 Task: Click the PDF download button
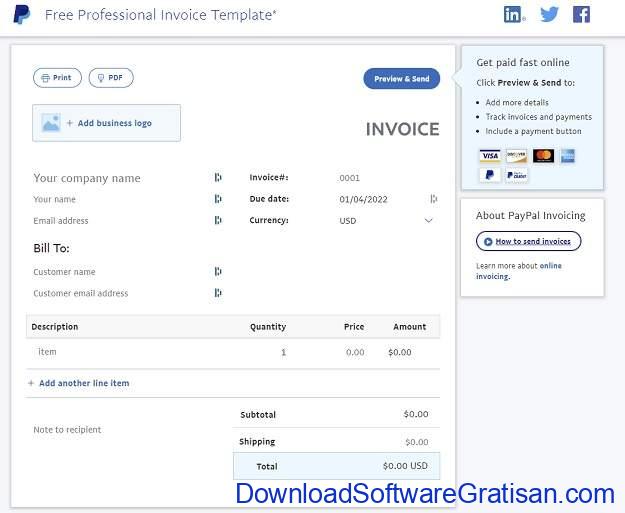coord(111,78)
